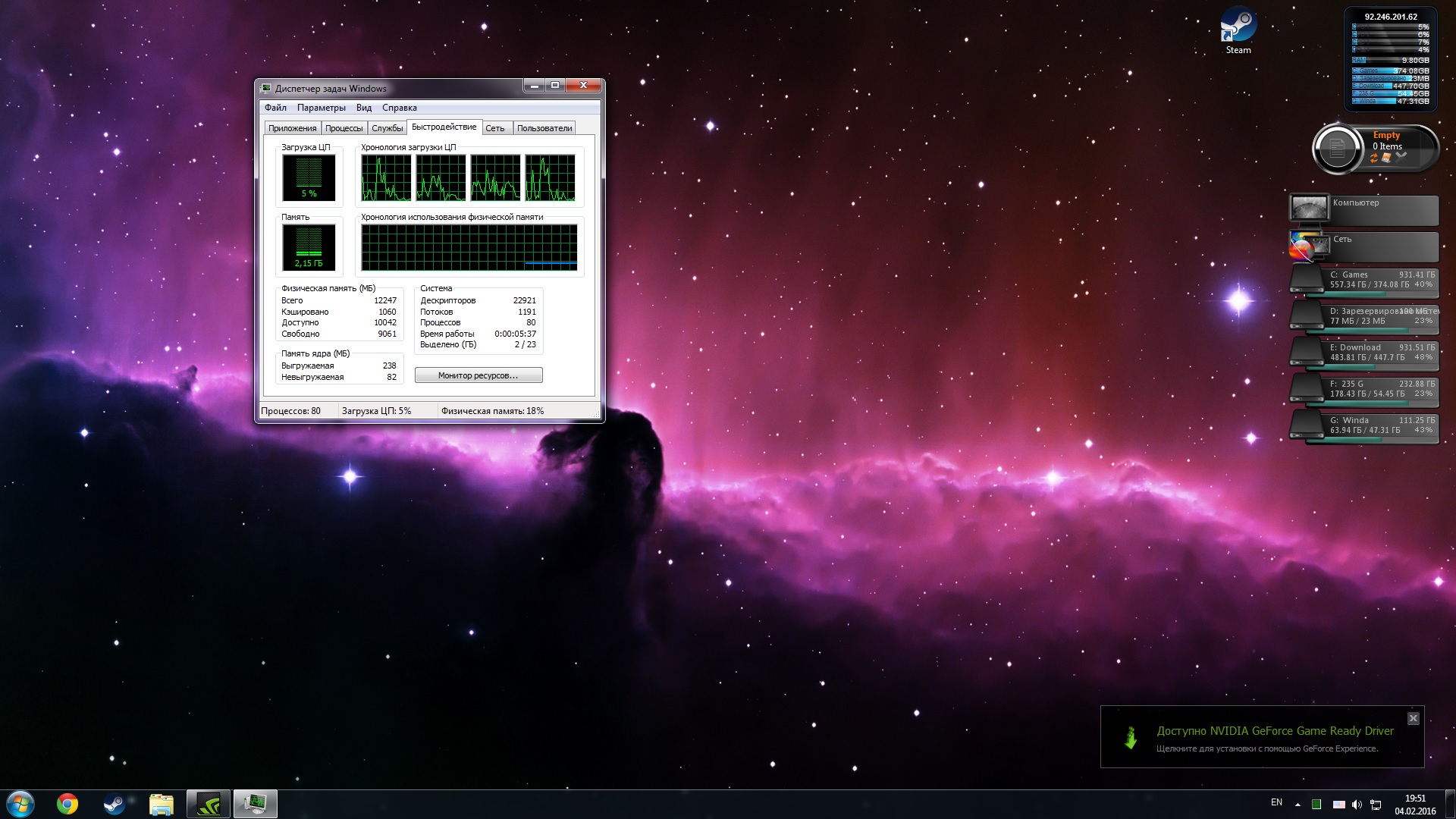The image size is (1456, 819).
Task: Show hidden tray icons arrow
Action: 1298,804
